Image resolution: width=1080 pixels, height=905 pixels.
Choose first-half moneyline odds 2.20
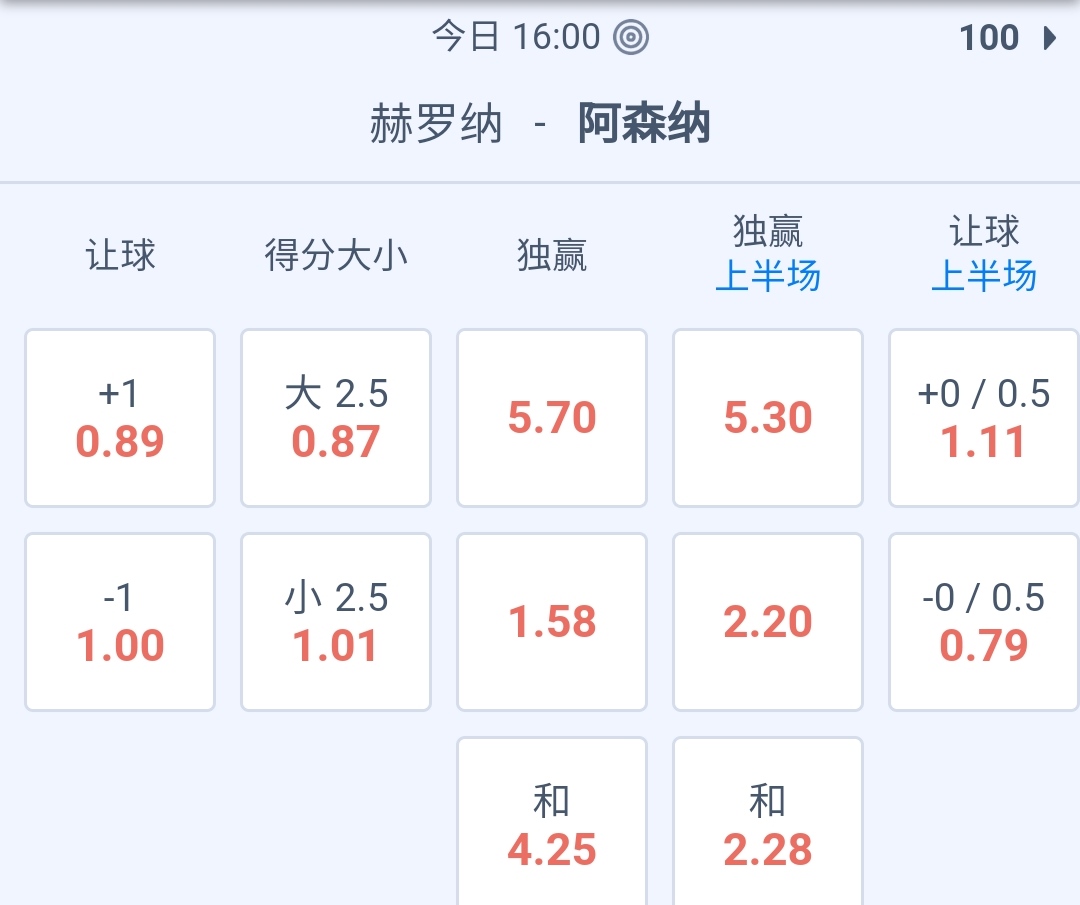tap(768, 622)
